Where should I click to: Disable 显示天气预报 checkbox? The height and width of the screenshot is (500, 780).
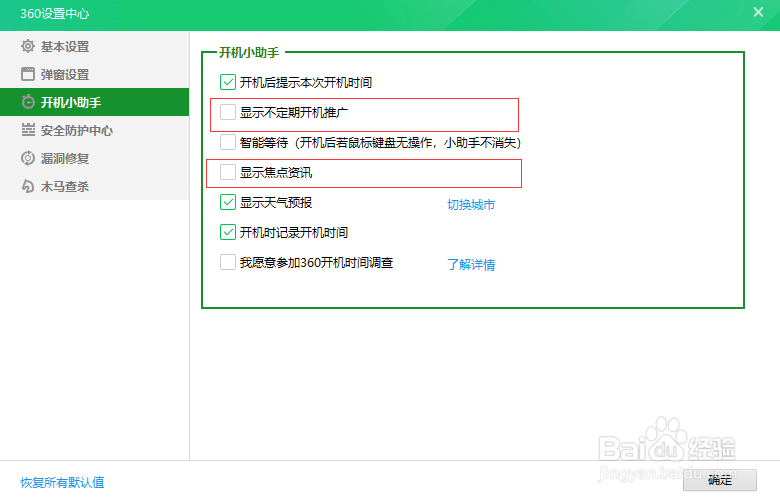point(228,202)
